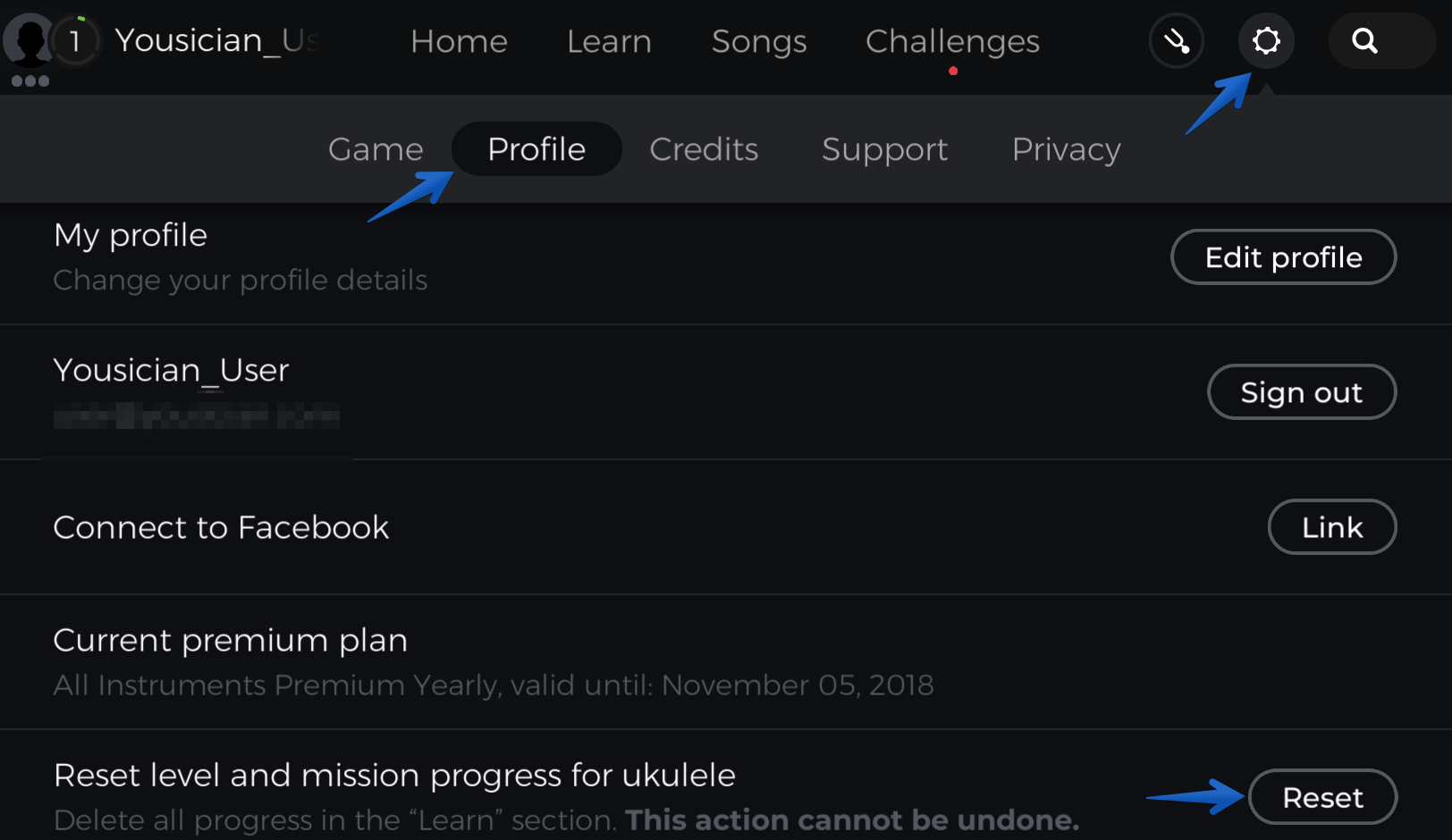The height and width of the screenshot is (840, 1452).
Task: Click the Sign out button
Action: (x=1301, y=392)
